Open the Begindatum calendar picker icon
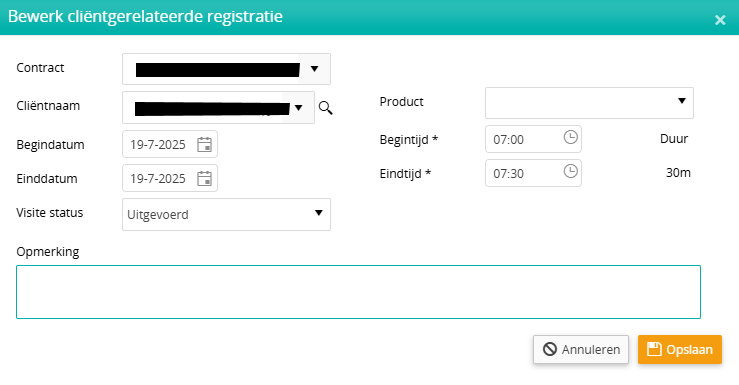The height and width of the screenshot is (385, 739). (204, 145)
